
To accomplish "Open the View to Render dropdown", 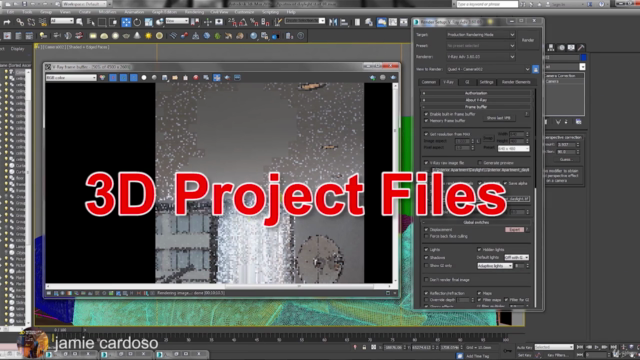I will 488,69.
